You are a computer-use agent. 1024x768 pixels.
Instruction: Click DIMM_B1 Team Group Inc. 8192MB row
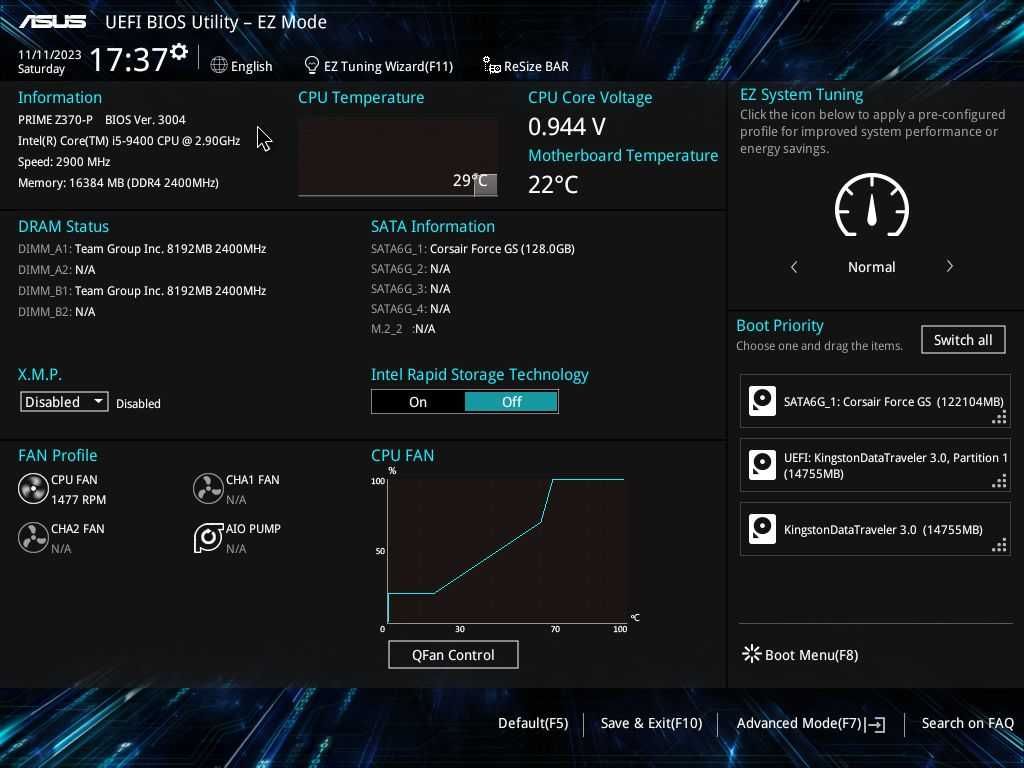coord(142,290)
